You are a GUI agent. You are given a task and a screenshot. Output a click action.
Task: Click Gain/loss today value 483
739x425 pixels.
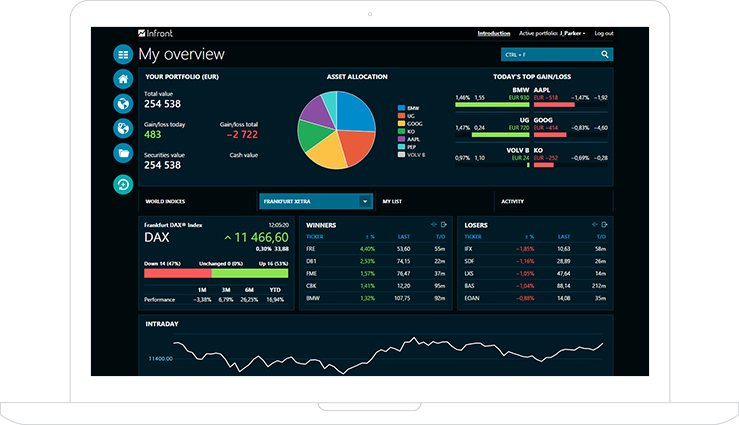(x=153, y=135)
